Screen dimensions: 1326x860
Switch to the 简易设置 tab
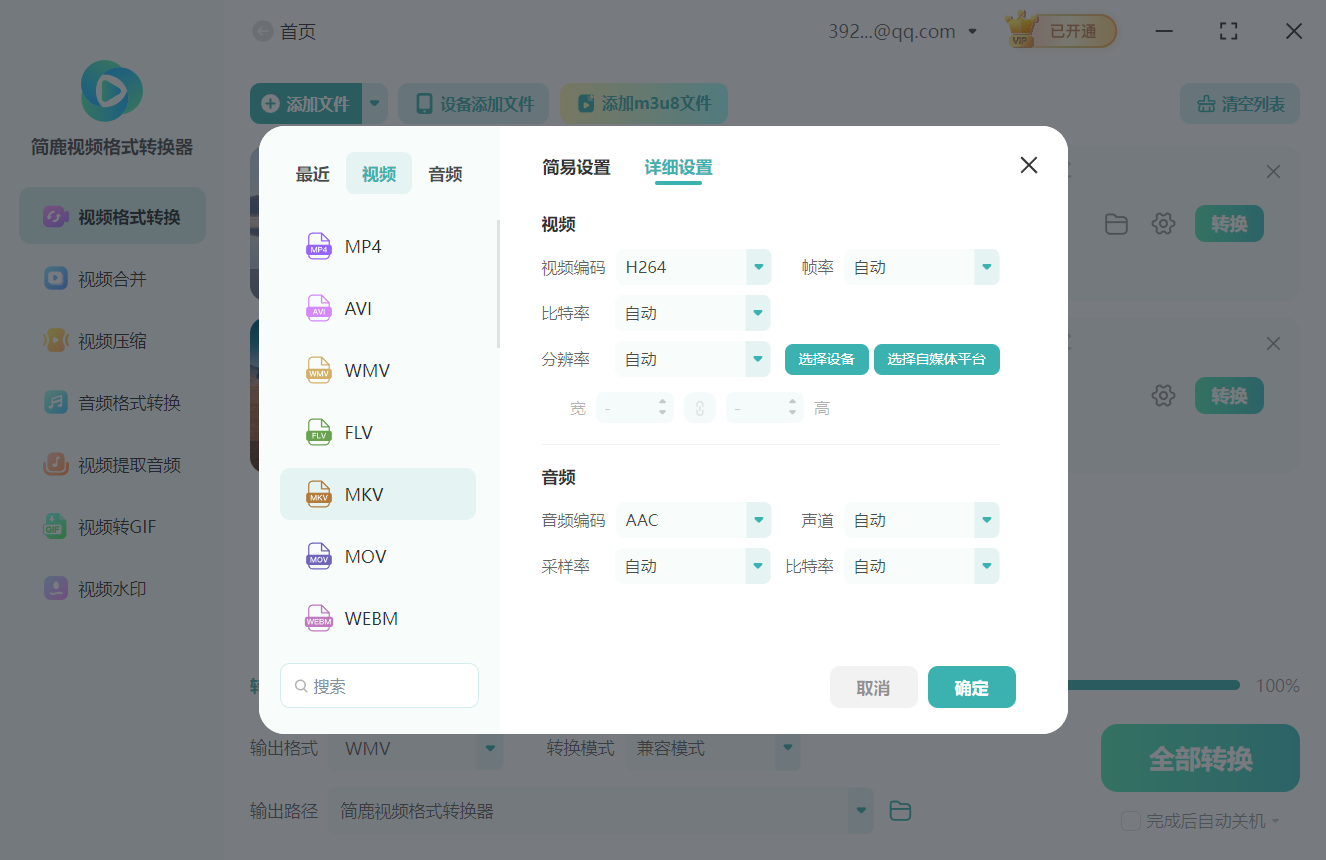click(577, 167)
